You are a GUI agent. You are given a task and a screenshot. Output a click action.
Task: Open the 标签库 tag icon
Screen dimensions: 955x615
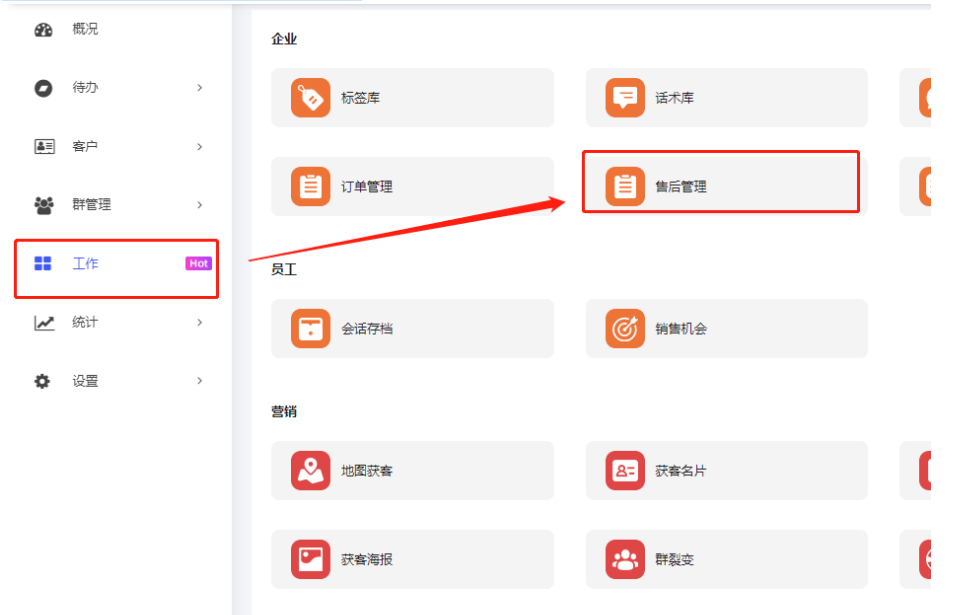[x=311, y=97]
